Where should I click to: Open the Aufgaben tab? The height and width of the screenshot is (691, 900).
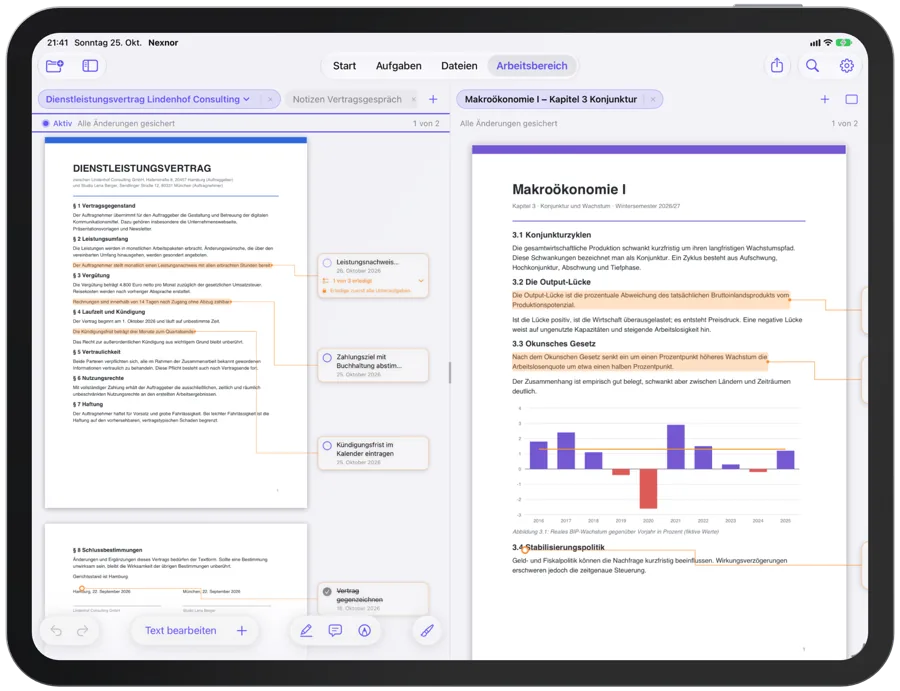click(x=398, y=66)
